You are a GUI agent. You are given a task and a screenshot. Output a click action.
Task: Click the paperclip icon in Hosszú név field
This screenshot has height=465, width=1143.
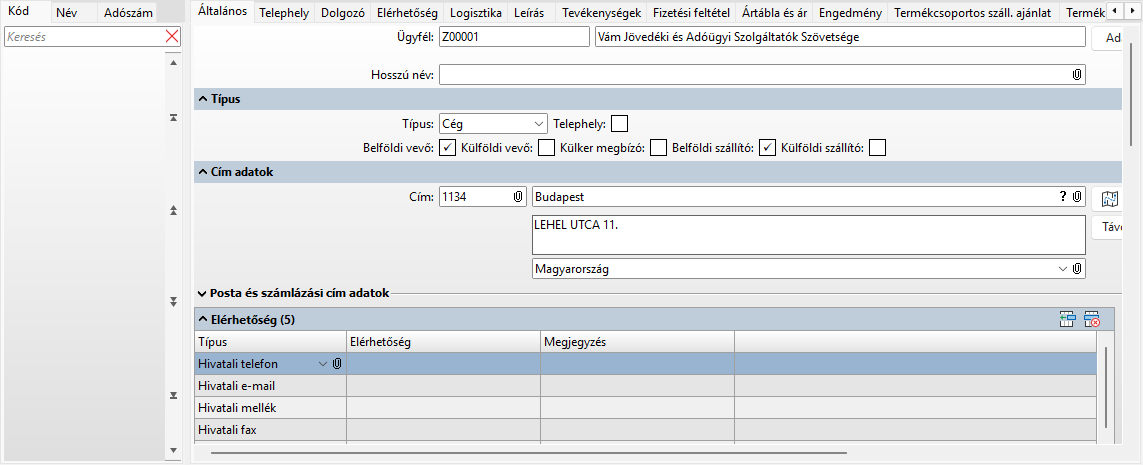point(1077,75)
